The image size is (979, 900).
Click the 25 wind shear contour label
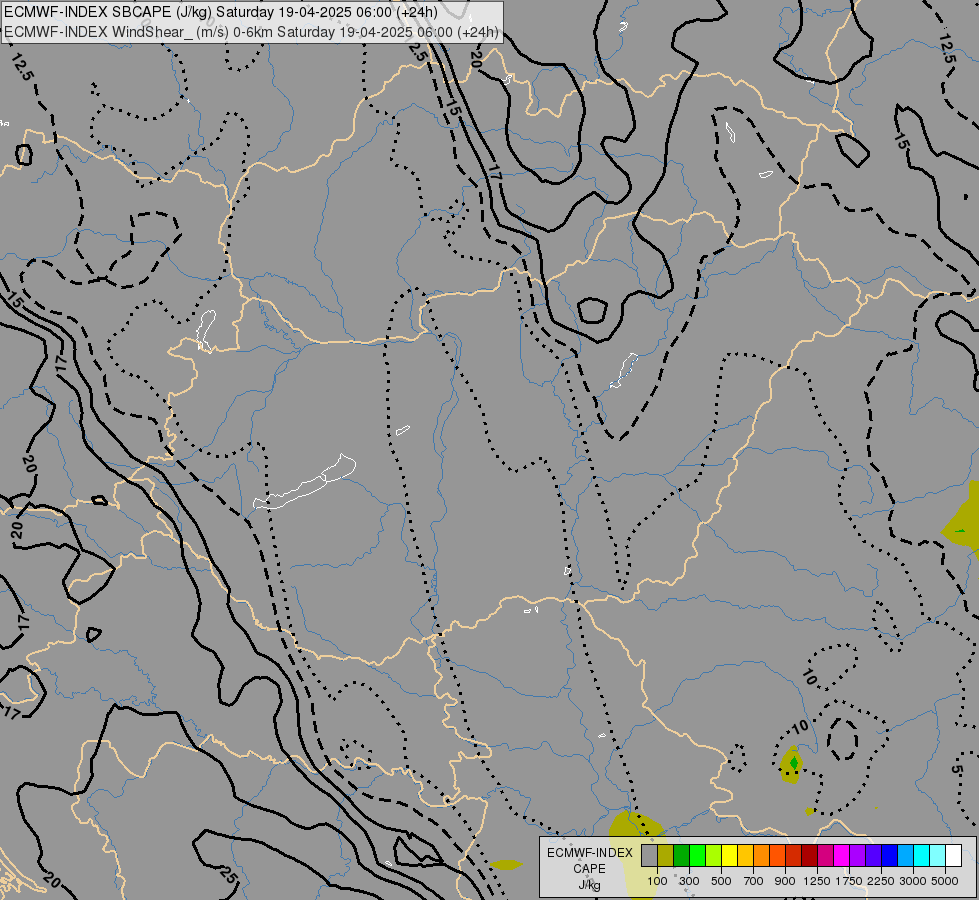point(229,876)
